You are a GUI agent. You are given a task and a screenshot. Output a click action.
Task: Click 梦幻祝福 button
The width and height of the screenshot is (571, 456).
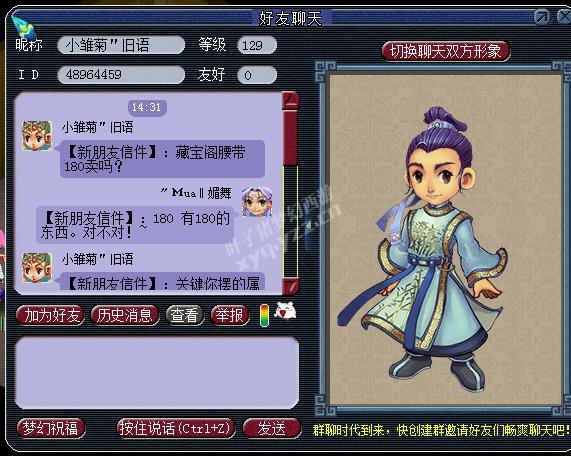pos(51,428)
